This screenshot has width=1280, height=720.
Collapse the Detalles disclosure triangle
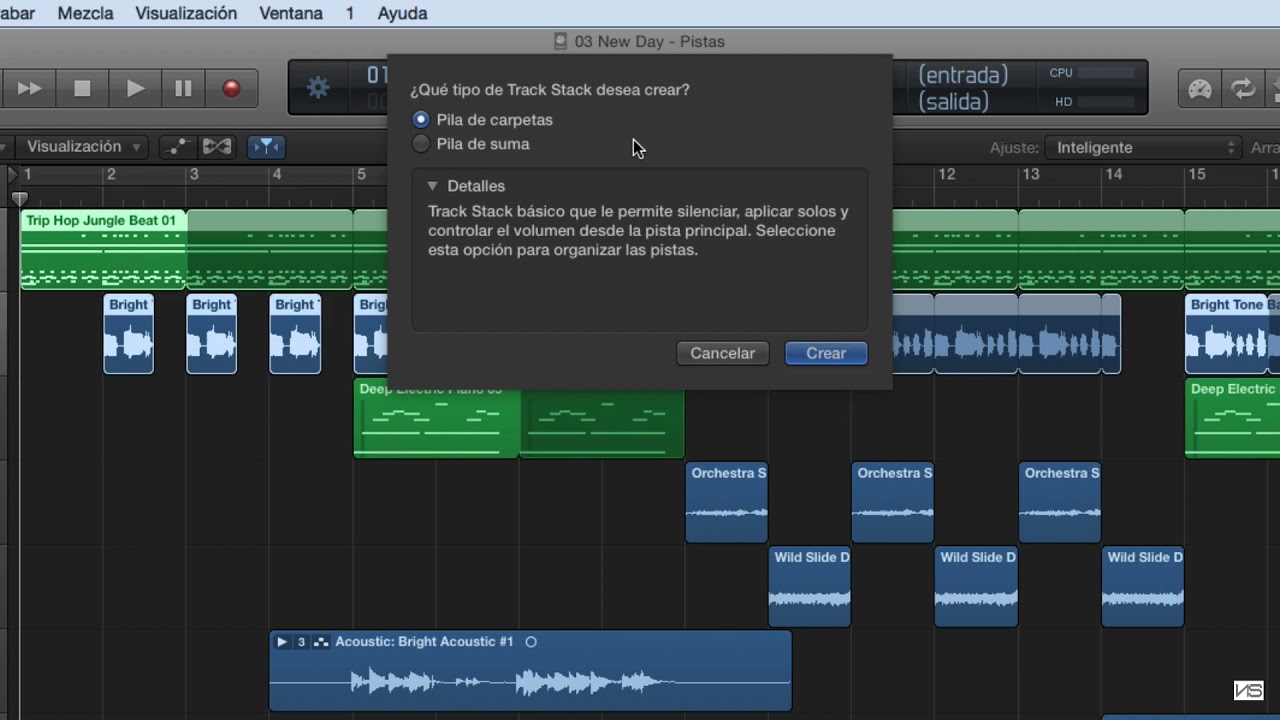coord(432,186)
